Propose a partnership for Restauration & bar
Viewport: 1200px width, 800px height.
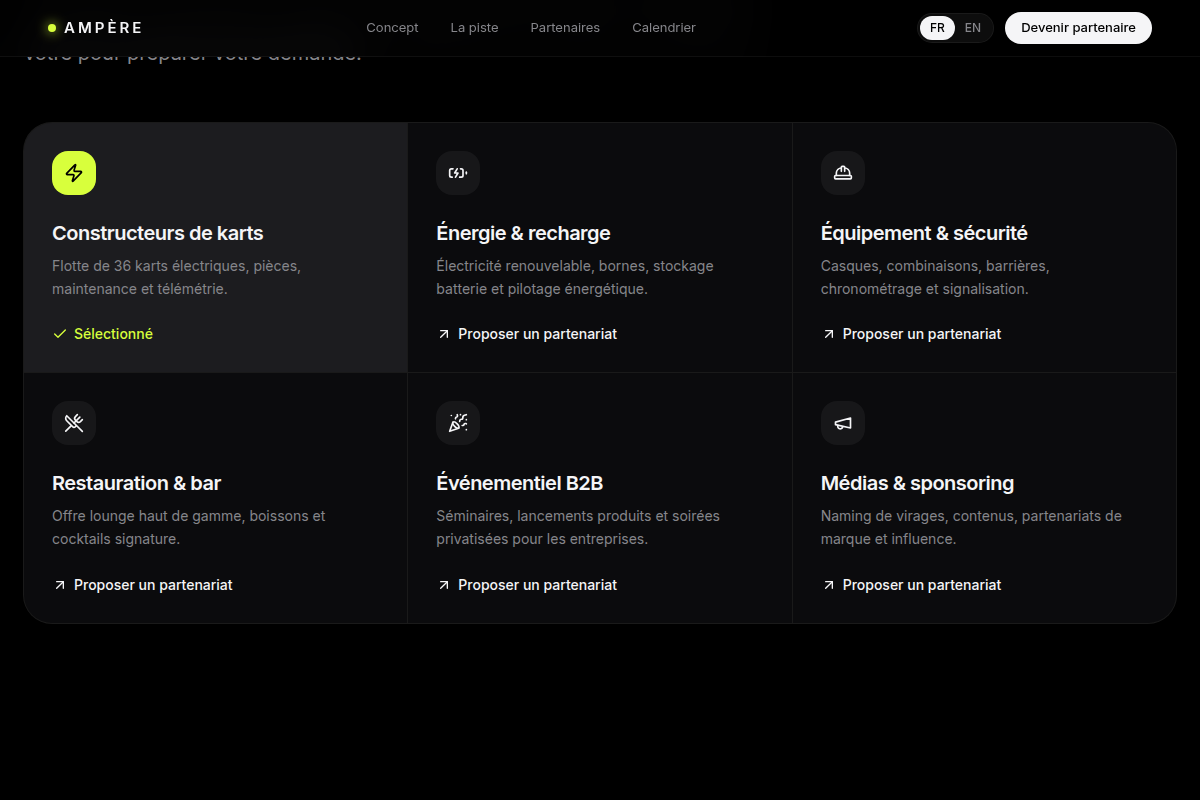pyautogui.click(x=142, y=585)
